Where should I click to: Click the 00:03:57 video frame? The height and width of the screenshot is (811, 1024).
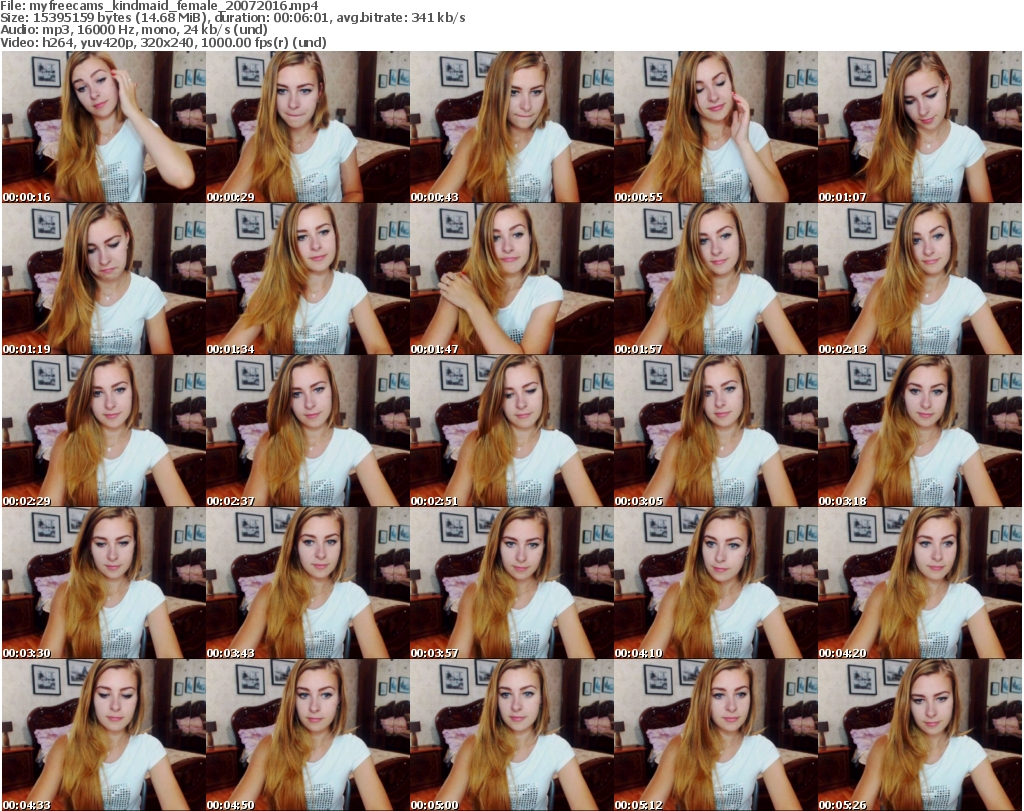pyautogui.click(x=512, y=583)
